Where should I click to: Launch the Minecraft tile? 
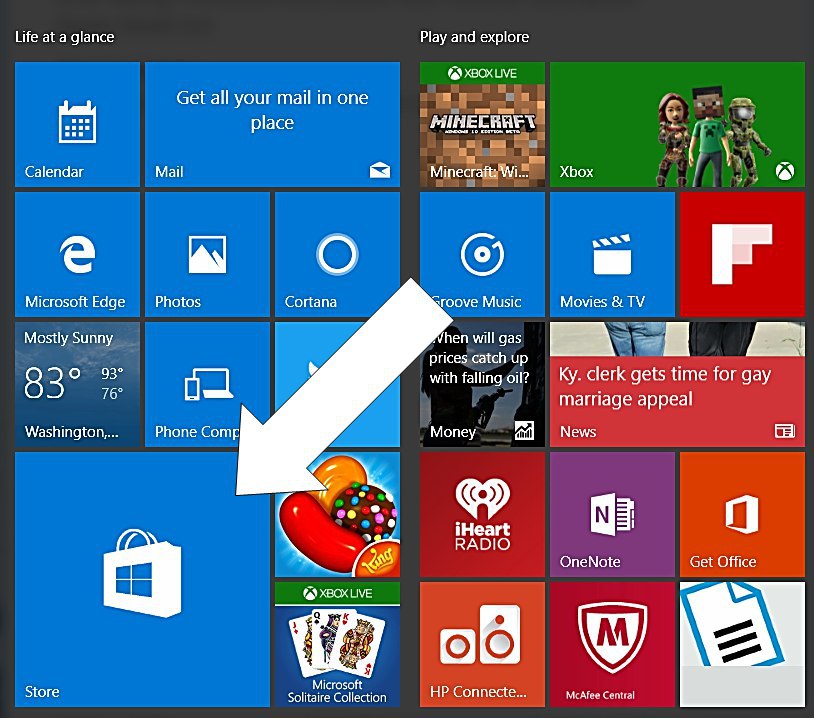click(x=482, y=124)
